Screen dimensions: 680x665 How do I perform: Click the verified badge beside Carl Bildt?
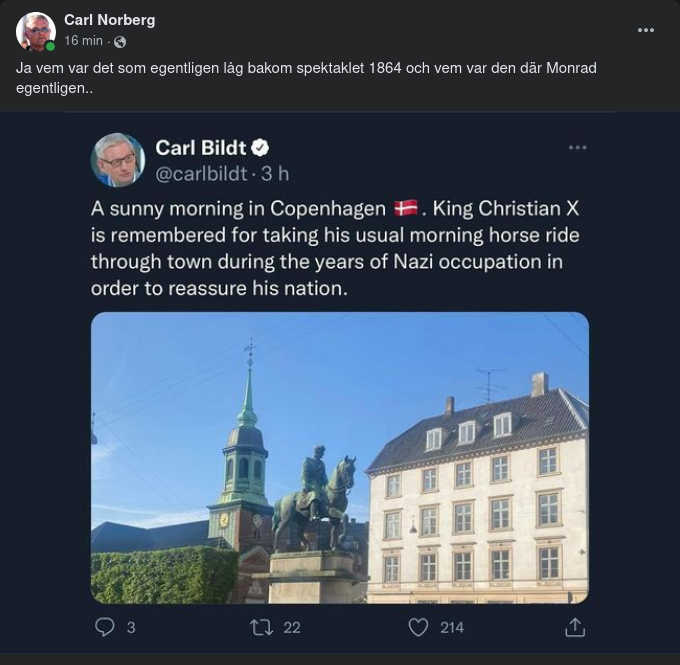[x=260, y=148]
